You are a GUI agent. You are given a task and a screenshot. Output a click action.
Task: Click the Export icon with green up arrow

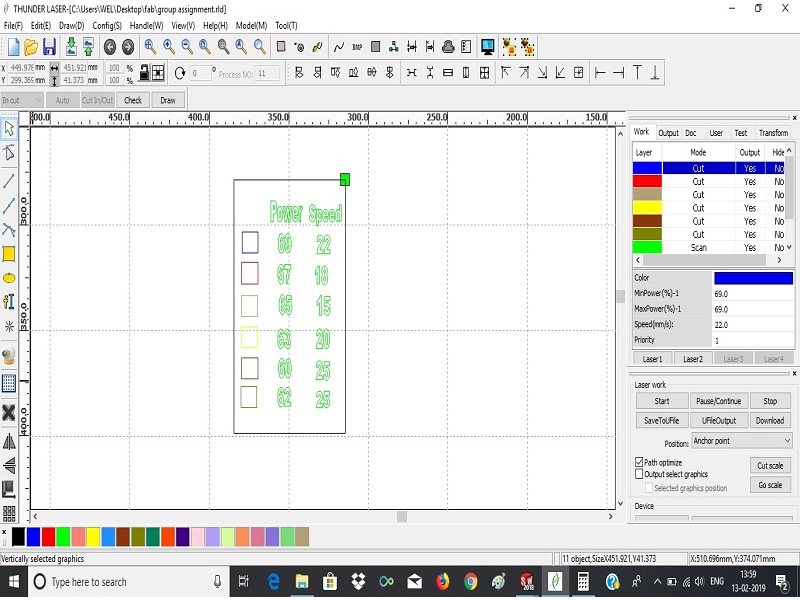88,47
